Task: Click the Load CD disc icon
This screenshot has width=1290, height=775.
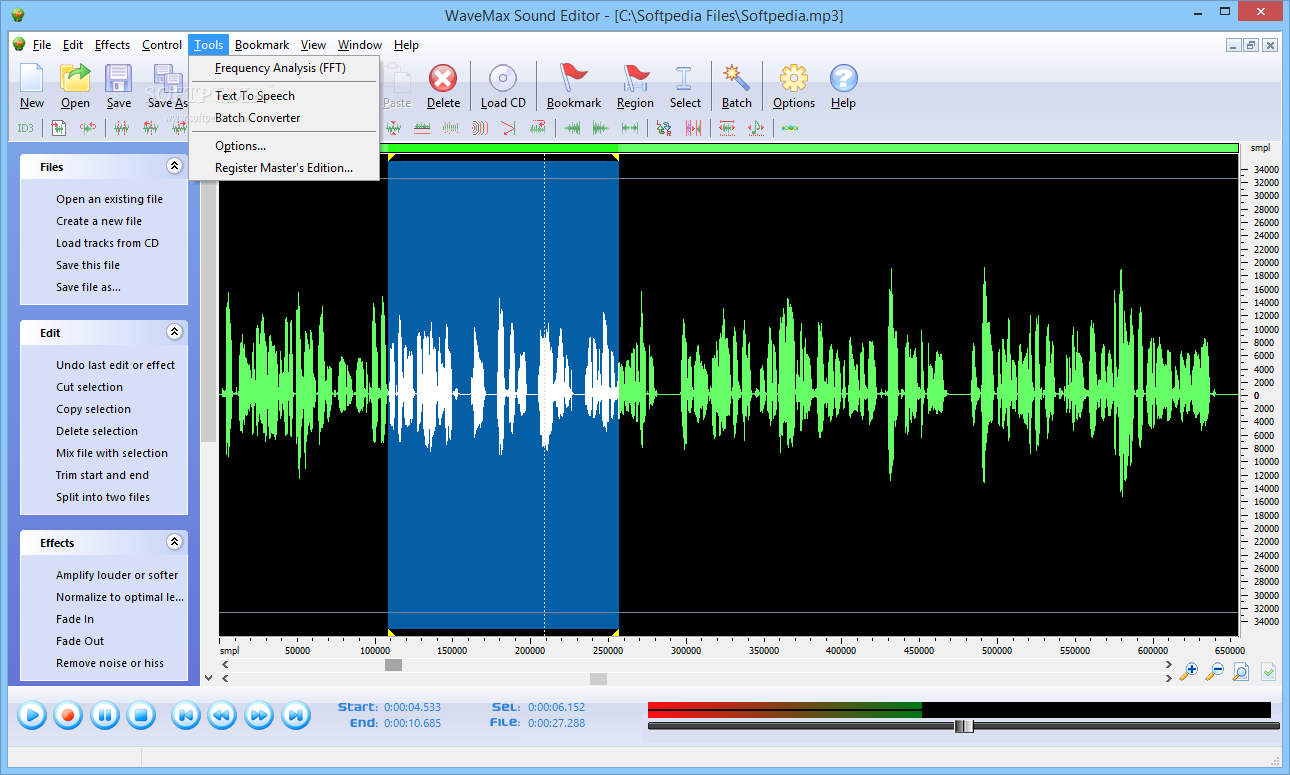Action: (502, 78)
